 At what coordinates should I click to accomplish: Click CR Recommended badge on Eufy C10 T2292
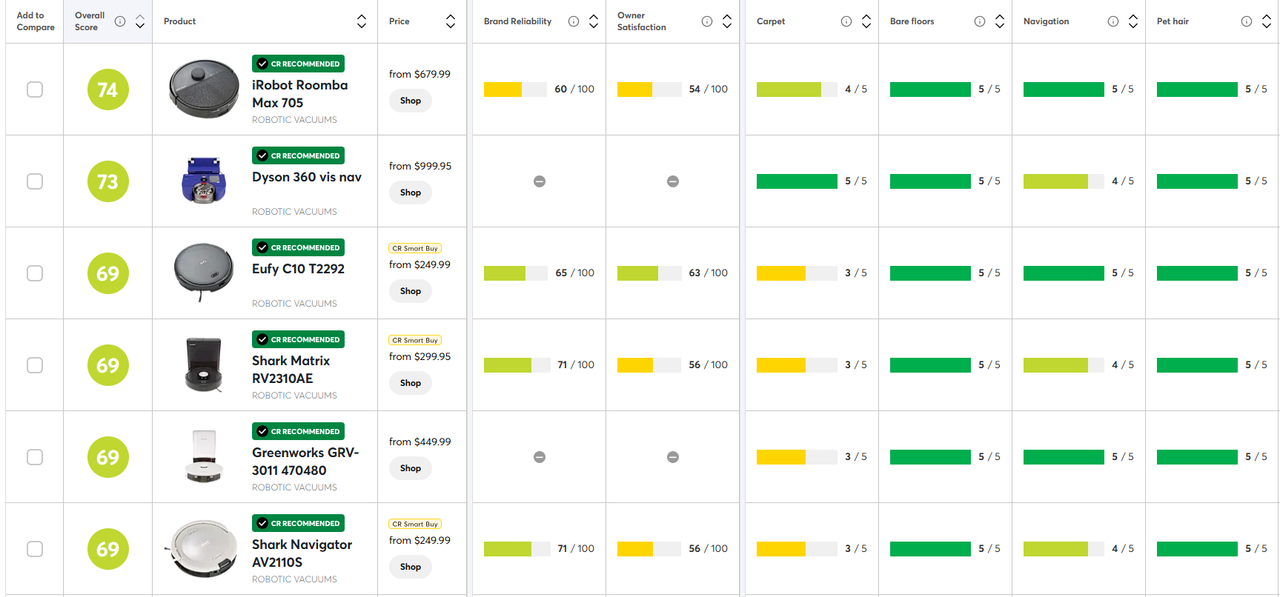(298, 247)
